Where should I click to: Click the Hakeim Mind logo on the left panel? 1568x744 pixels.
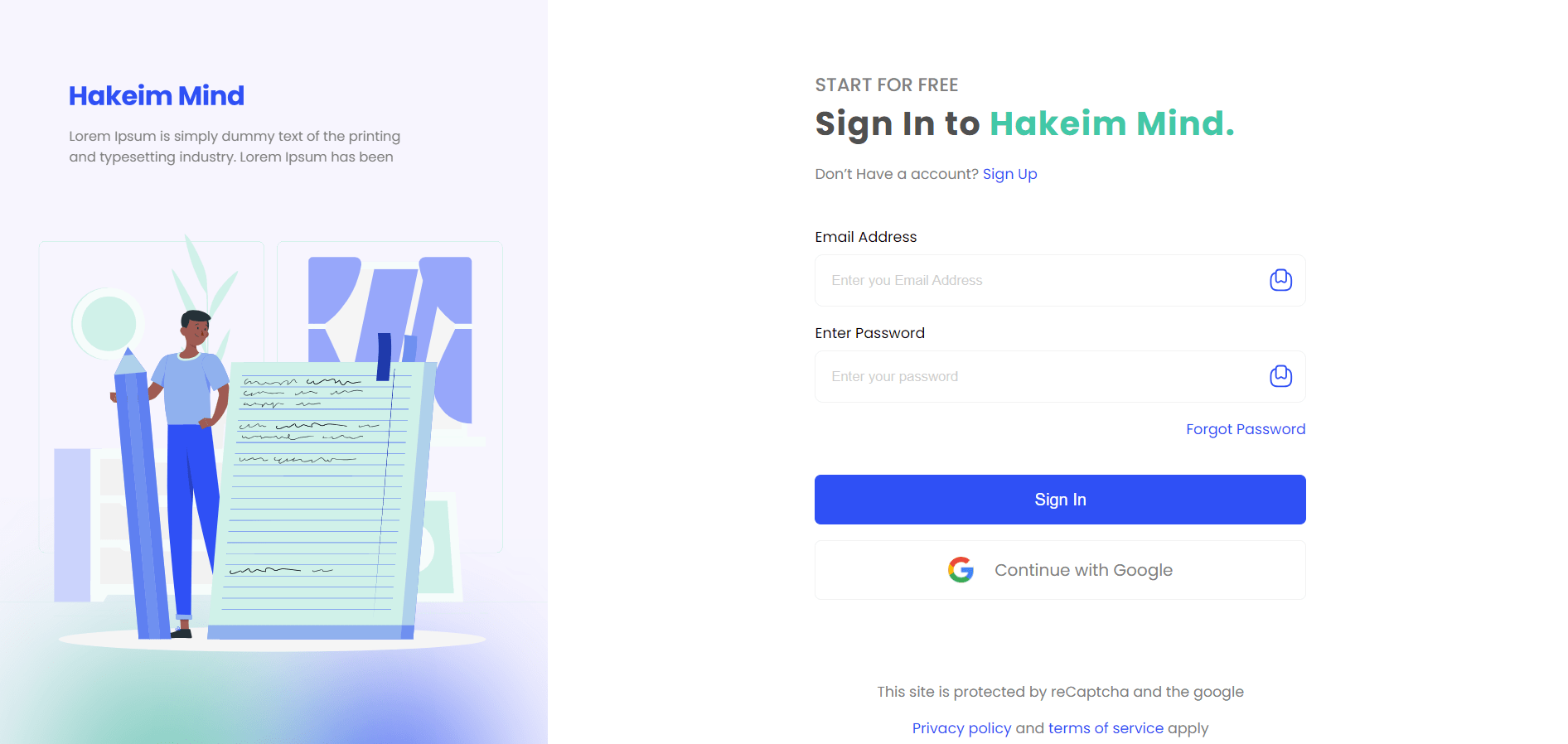[157, 96]
